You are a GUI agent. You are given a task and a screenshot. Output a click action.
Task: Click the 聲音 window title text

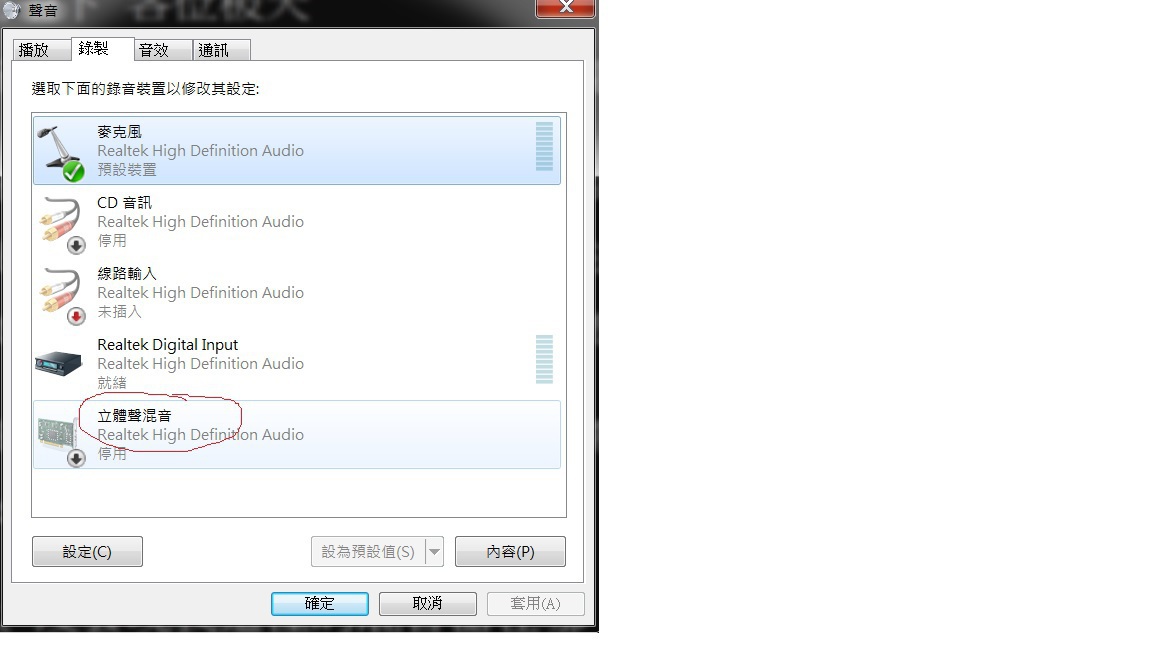click(x=43, y=10)
